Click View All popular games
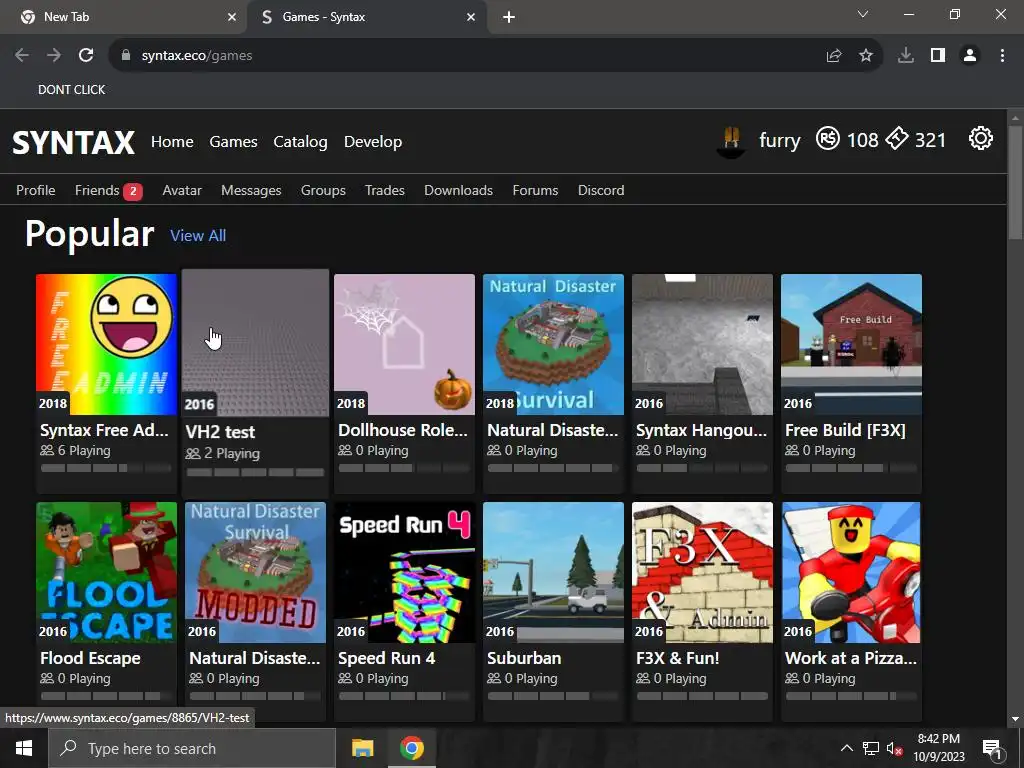Viewport: 1024px width, 768px height. (x=198, y=236)
